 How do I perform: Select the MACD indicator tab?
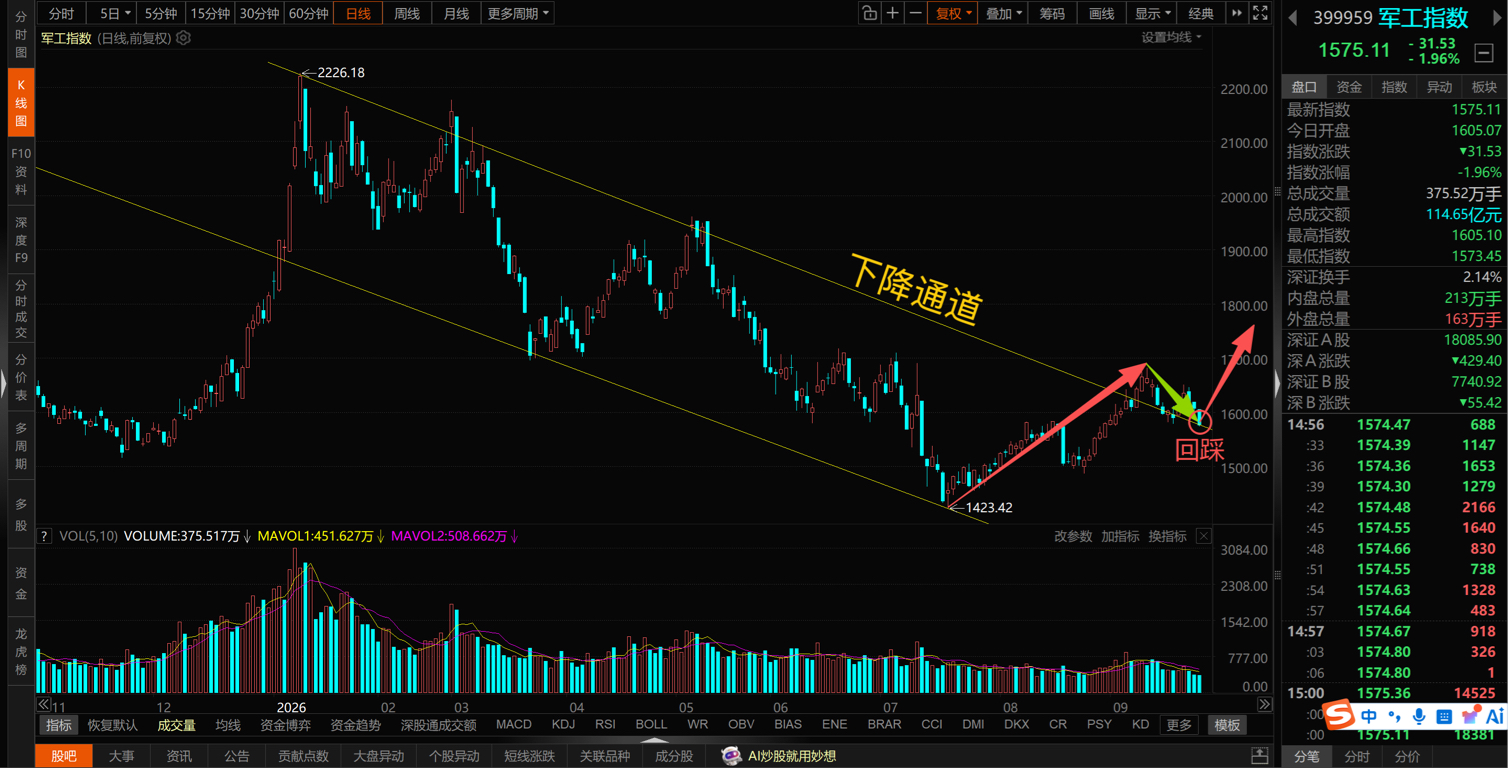point(514,724)
